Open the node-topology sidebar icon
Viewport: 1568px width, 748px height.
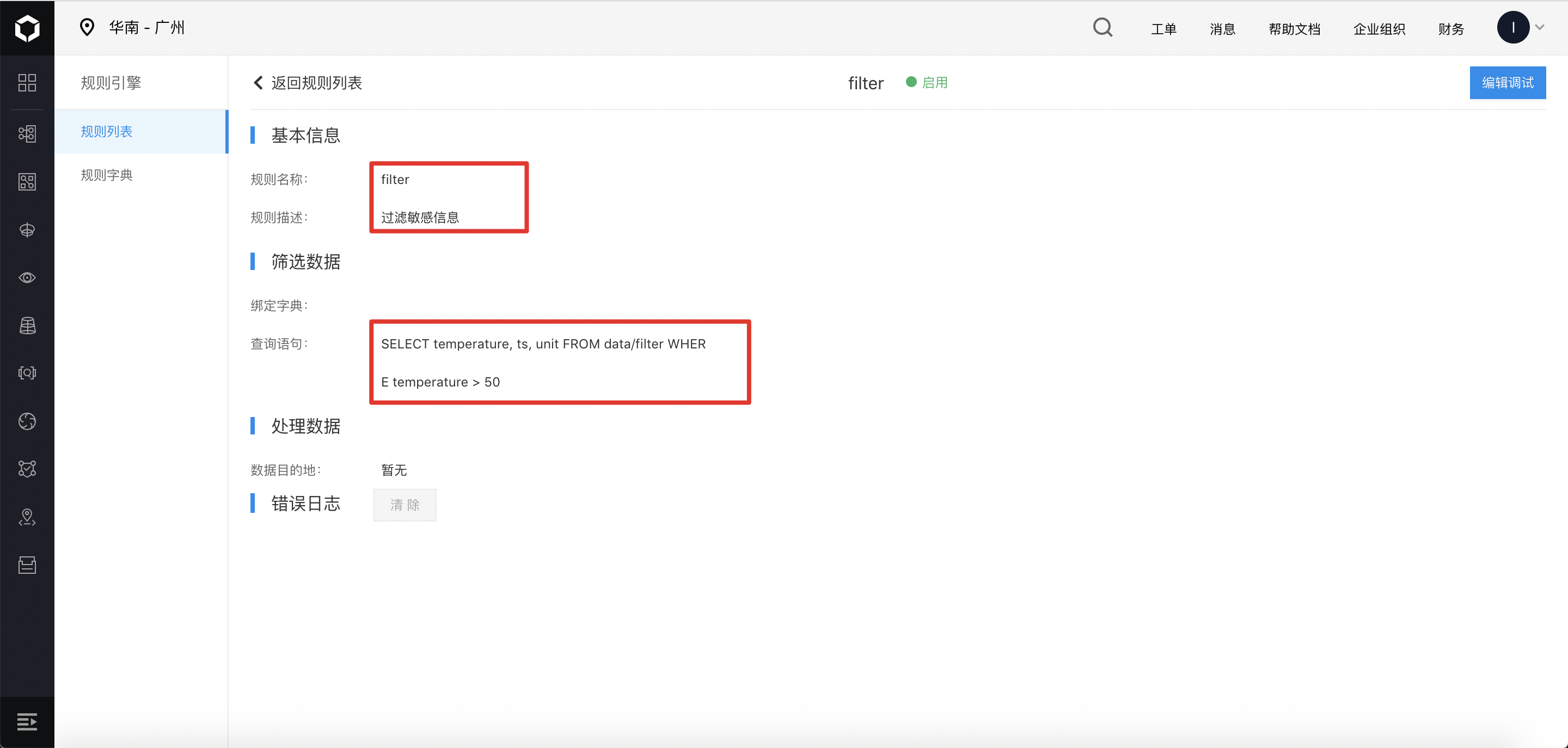pyautogui.click(x=27, y=133)
